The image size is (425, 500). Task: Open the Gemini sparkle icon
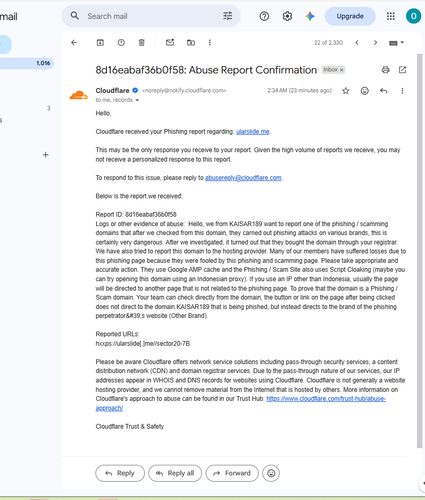pos(310,16)
